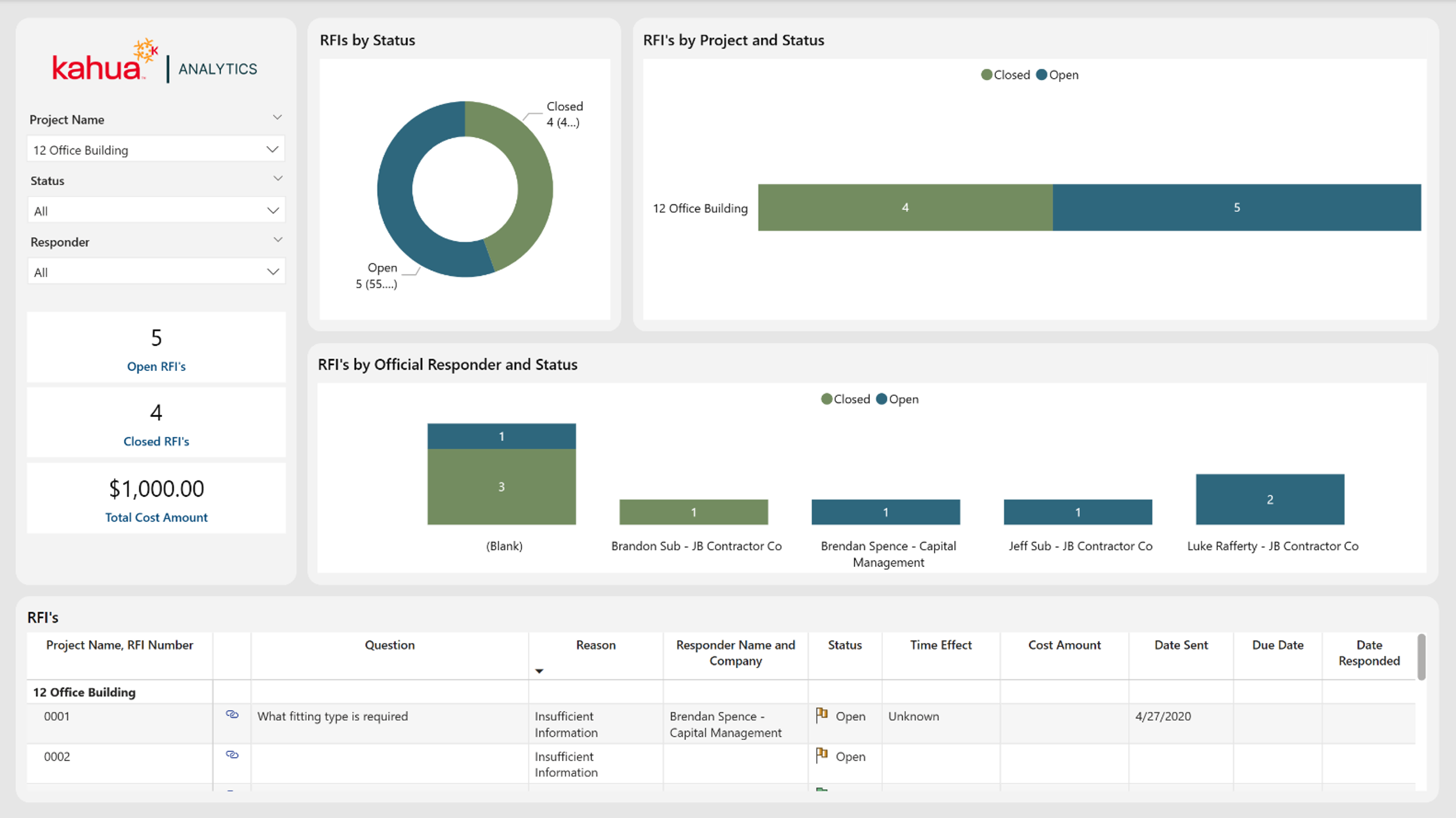The image size is (1456, 818).
Task: Toggle Open legend in Project and Status chart
Action: click(1057, 75)
